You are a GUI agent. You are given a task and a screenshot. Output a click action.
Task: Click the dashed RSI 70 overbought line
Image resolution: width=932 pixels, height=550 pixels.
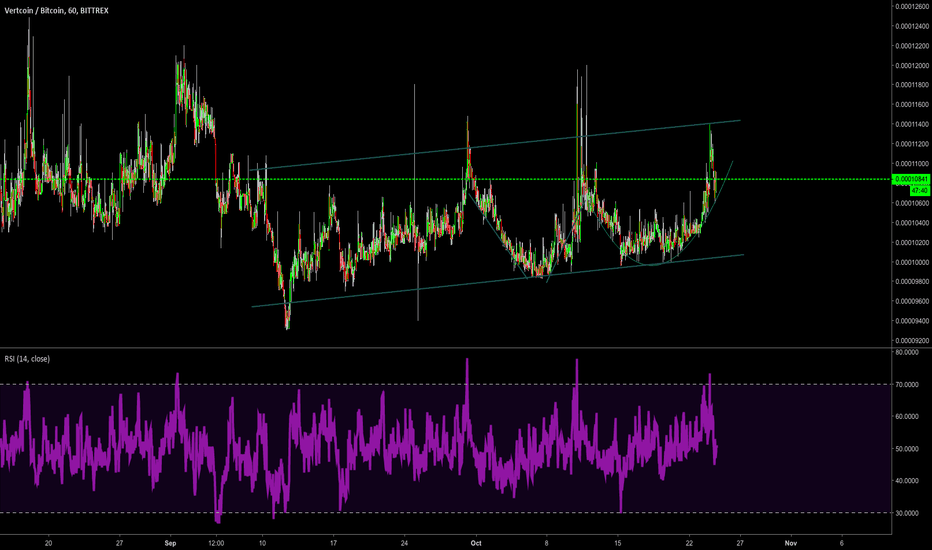[x=446, y=385]
